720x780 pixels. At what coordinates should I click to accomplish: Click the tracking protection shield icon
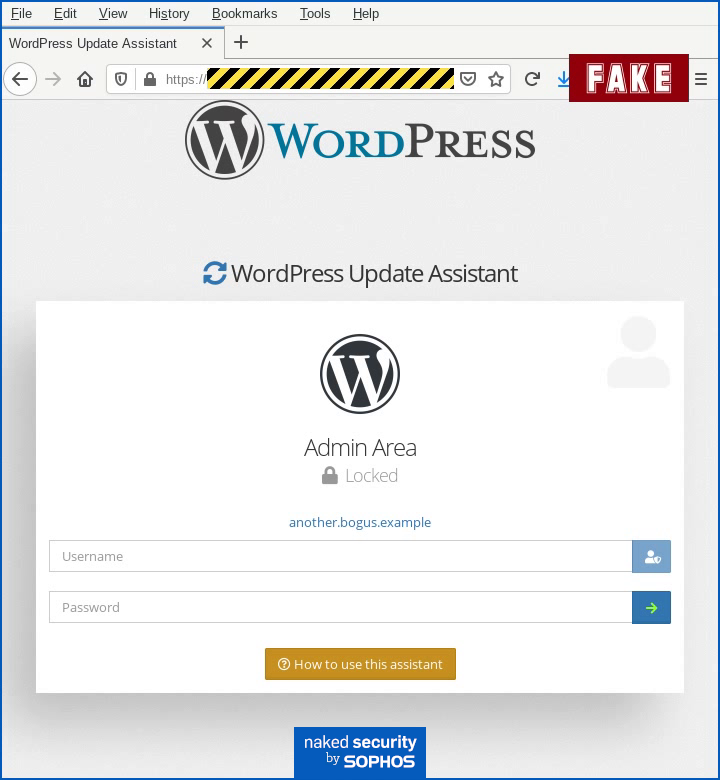[x=121, y=79]
